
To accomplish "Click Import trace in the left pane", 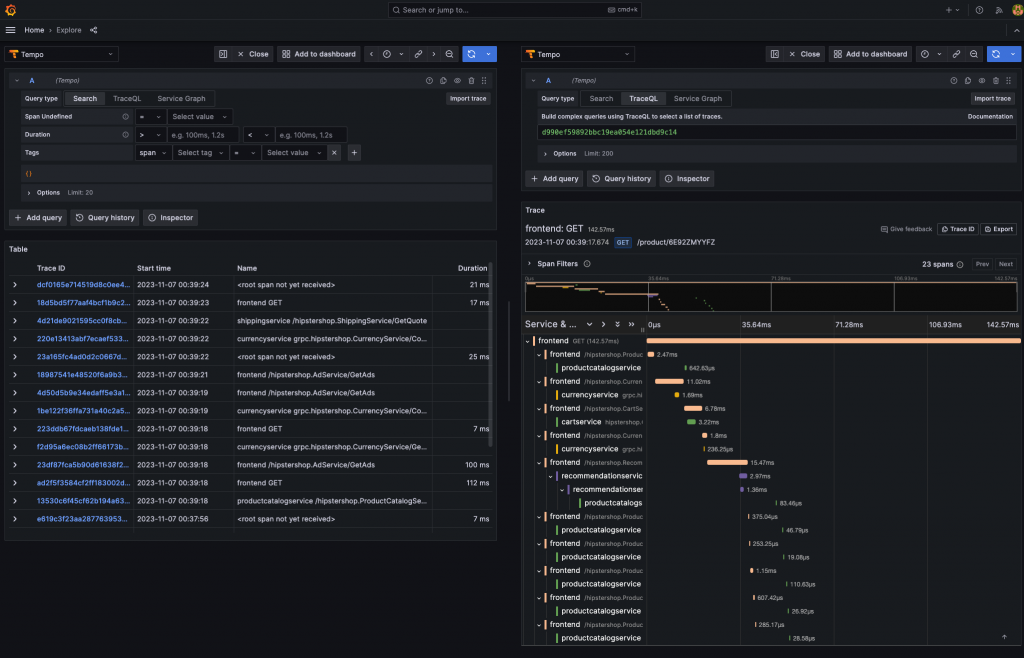I will [468, 99].
